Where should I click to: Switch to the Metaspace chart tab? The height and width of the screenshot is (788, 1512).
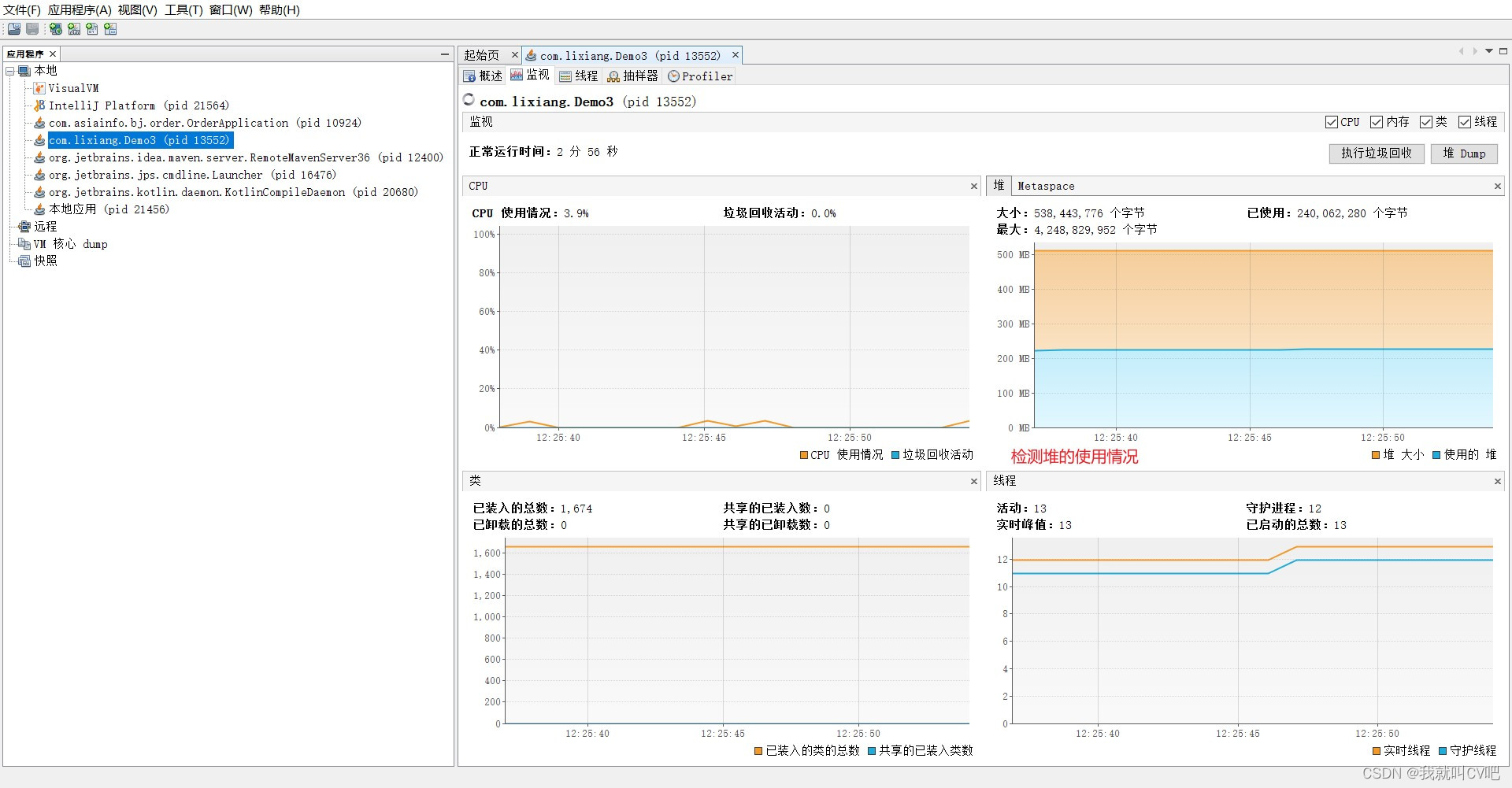[x=1046, y=187]
